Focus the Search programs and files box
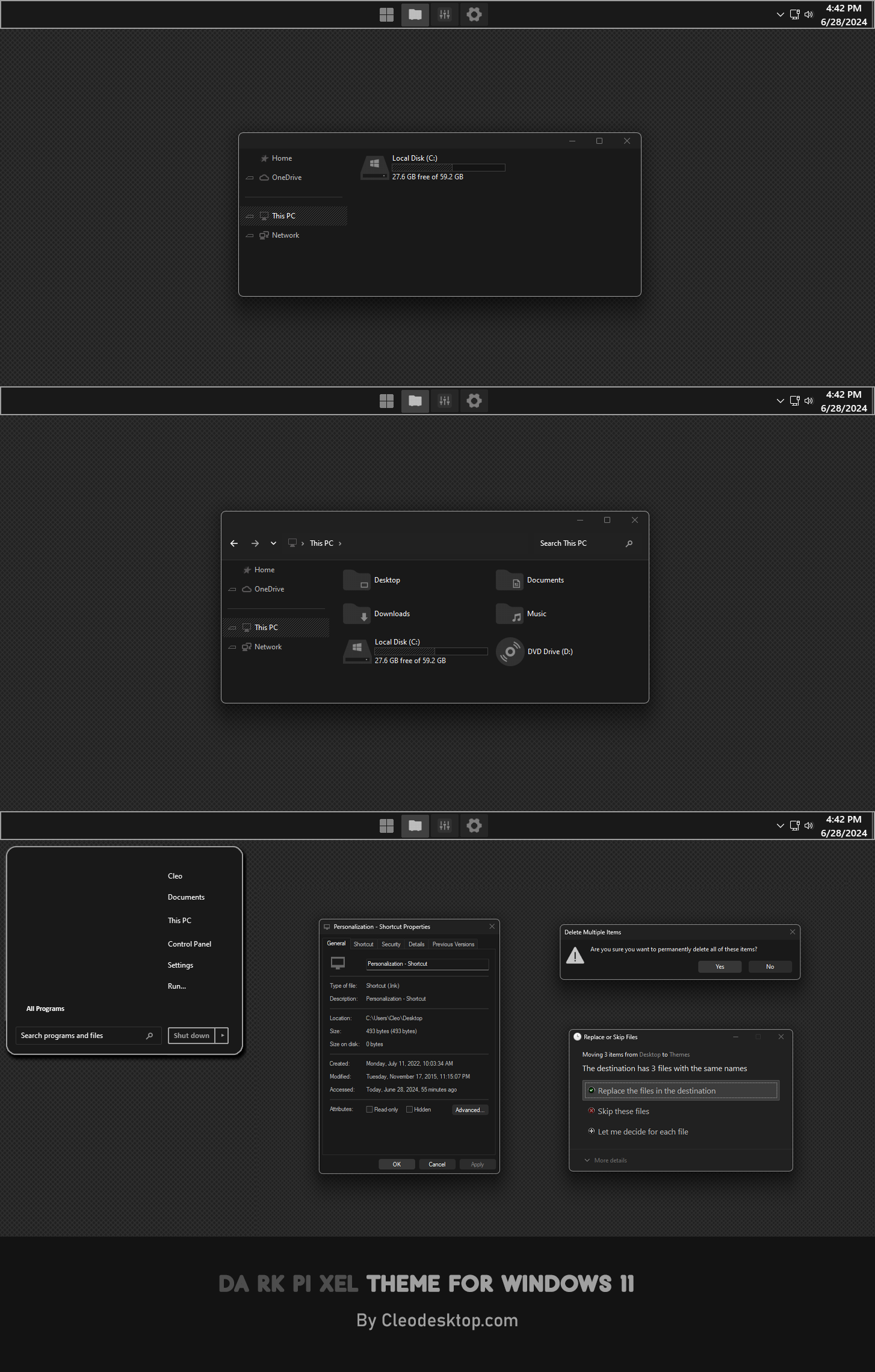The width and height of the screenshot is (875, 1372). click(88, 1036)
